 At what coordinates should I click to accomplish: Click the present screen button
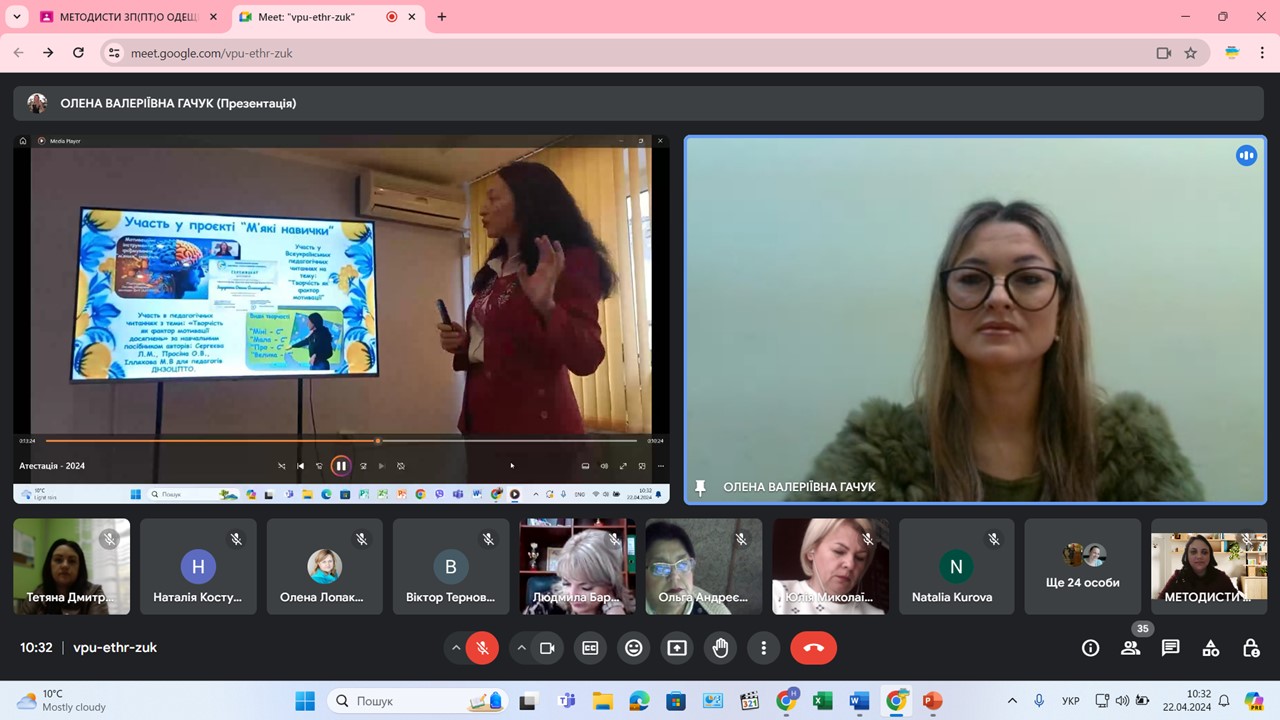tap(677, 648)
